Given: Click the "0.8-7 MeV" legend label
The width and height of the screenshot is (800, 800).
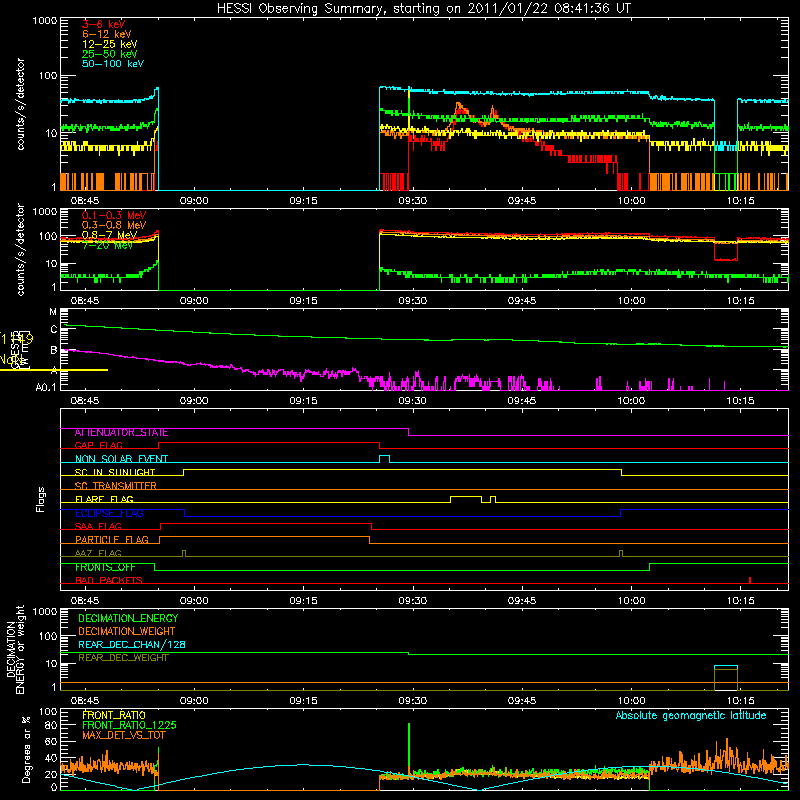Looking at the screenshot, I should pyautogui.click(x=109, y=235).
